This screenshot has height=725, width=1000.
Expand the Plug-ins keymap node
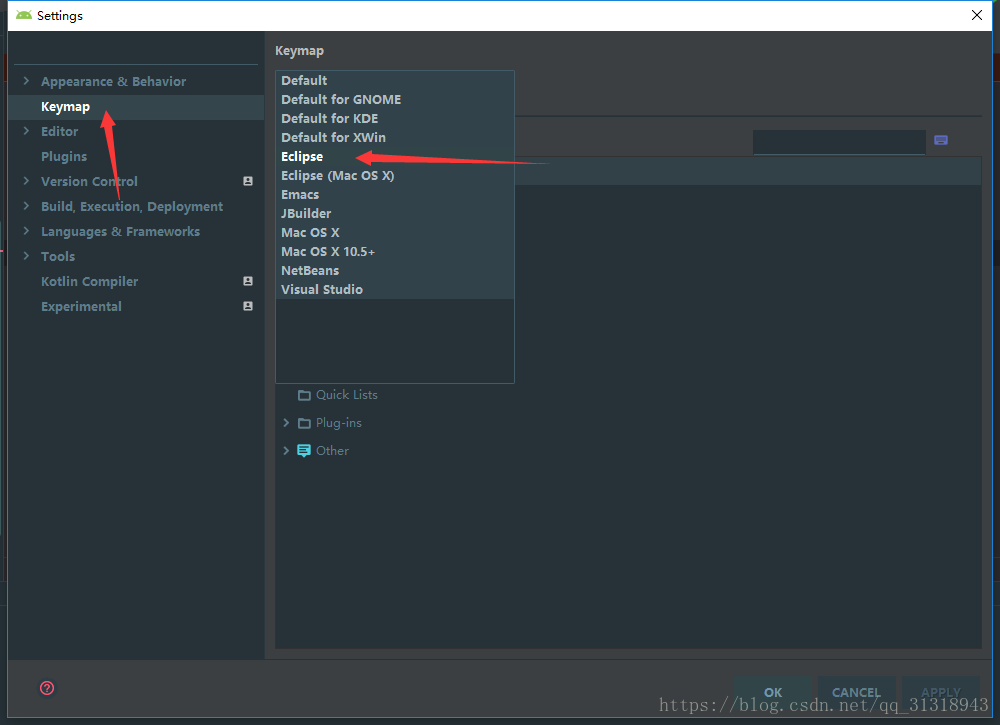tap(286, 423)
